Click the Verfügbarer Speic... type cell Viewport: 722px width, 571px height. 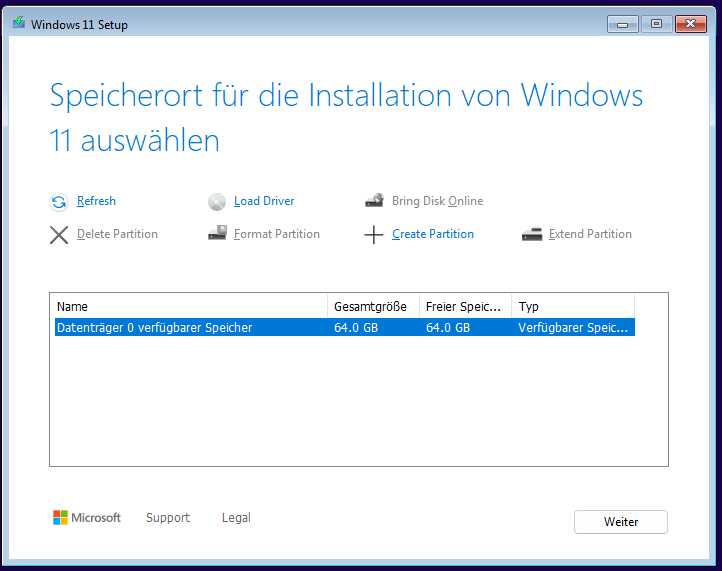(573, 327)
